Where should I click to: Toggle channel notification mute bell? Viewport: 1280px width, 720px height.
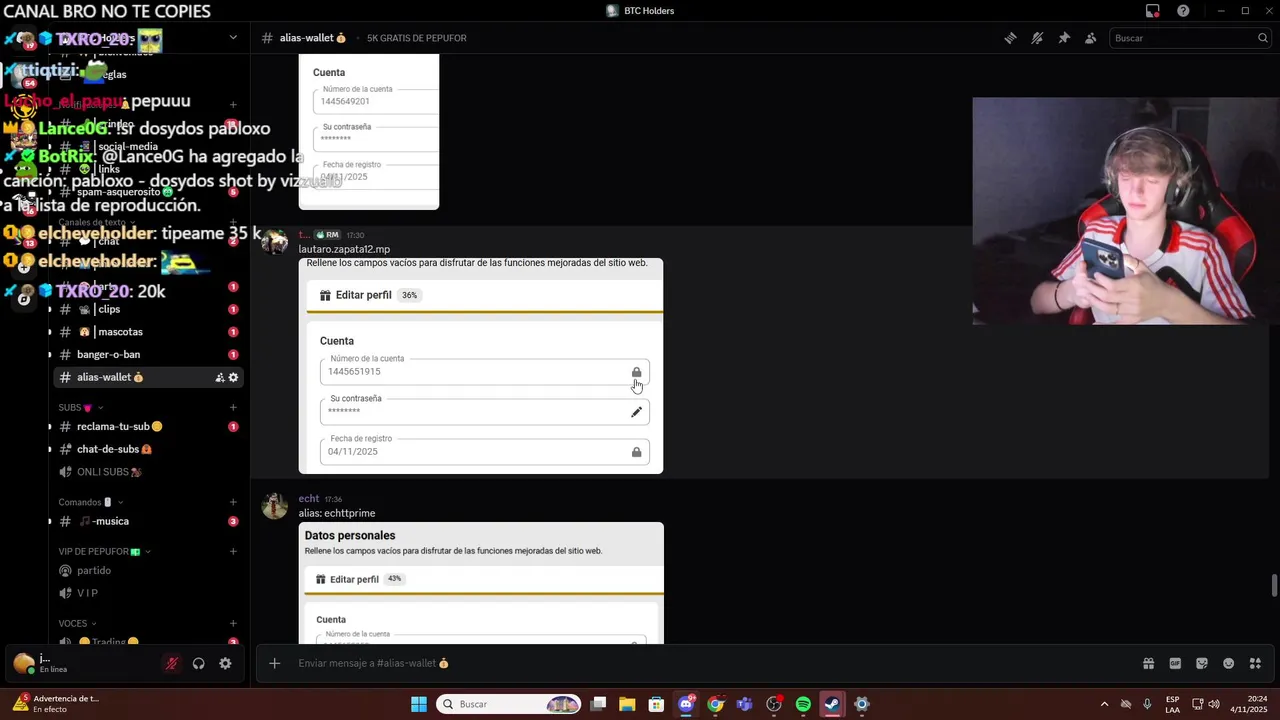[x=1037, y=38]
